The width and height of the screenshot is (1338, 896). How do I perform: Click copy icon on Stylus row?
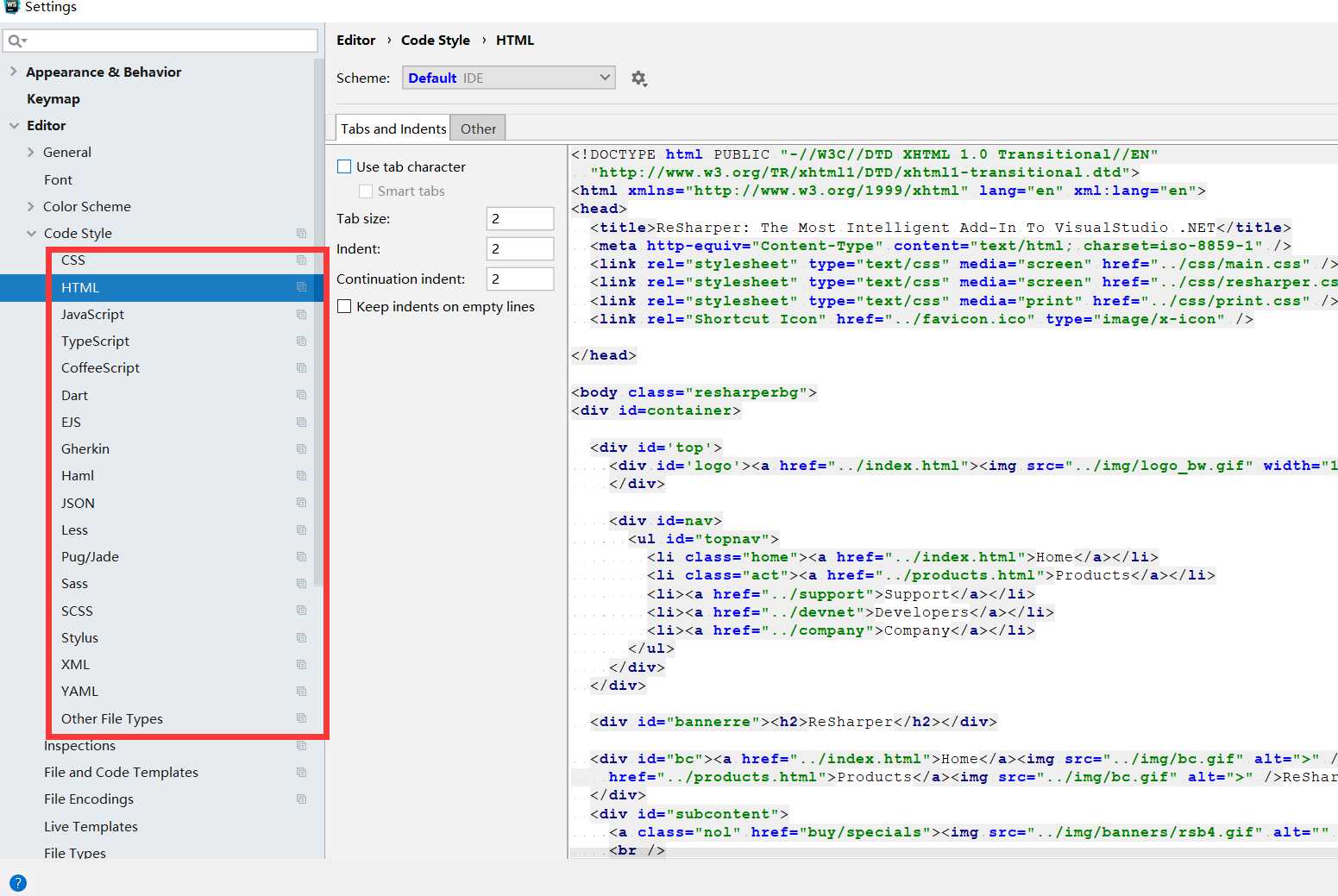coord(301,637)
